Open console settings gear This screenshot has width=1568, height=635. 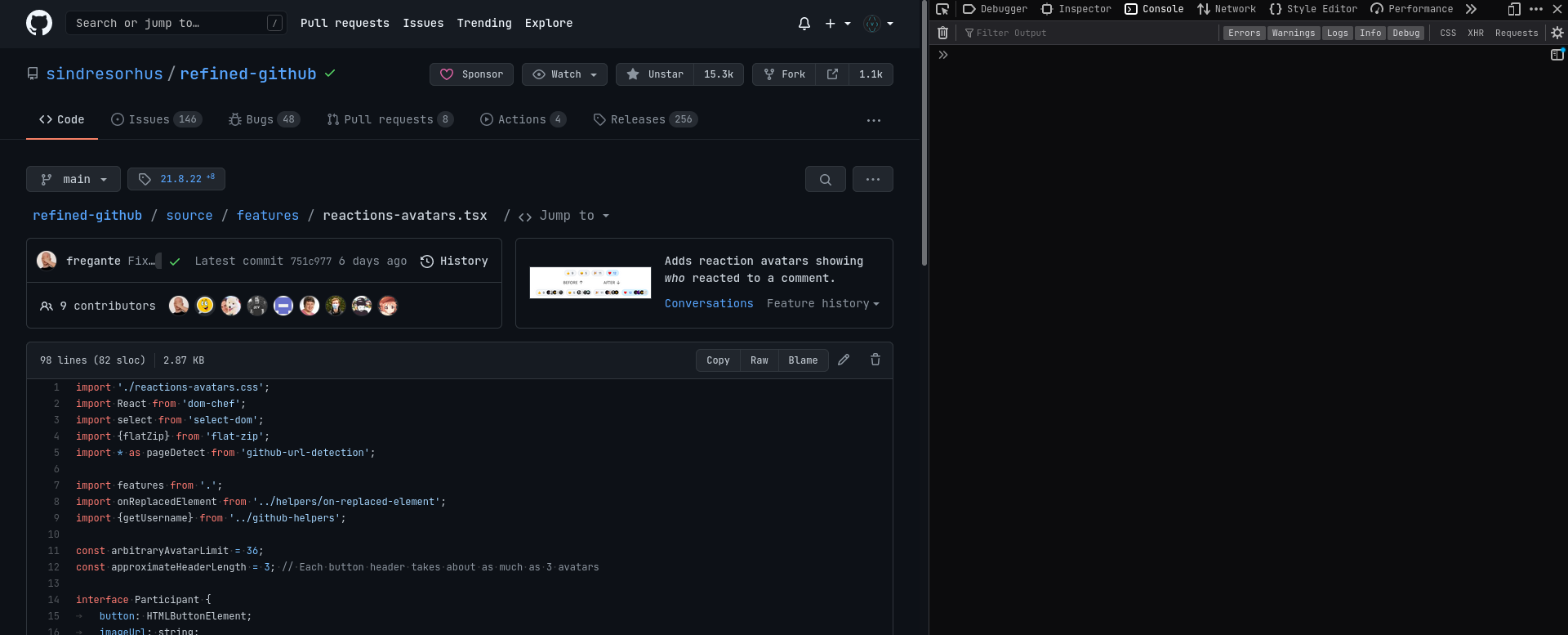[1557, 33]
